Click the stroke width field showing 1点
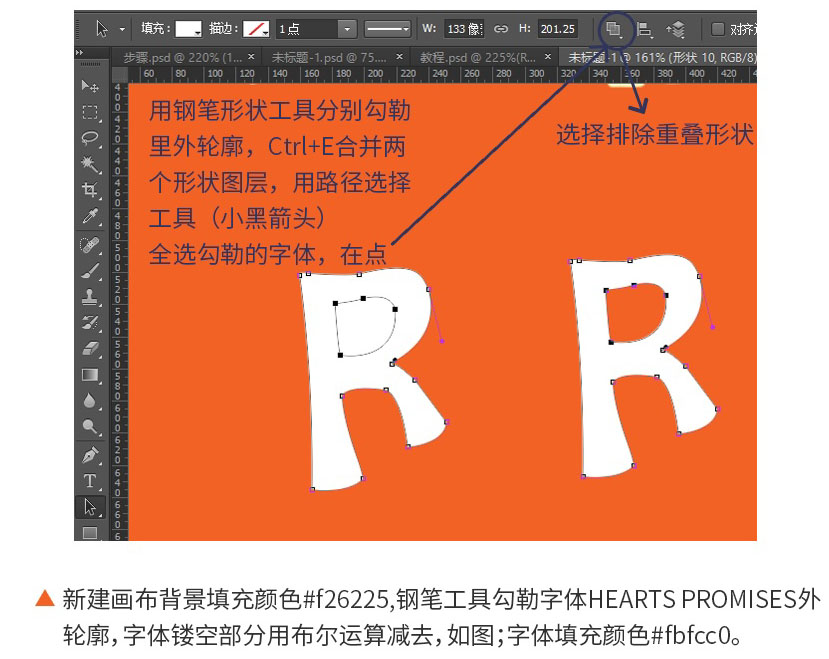The height and width of the screenshot is (659, 829). tap(306, 29)
